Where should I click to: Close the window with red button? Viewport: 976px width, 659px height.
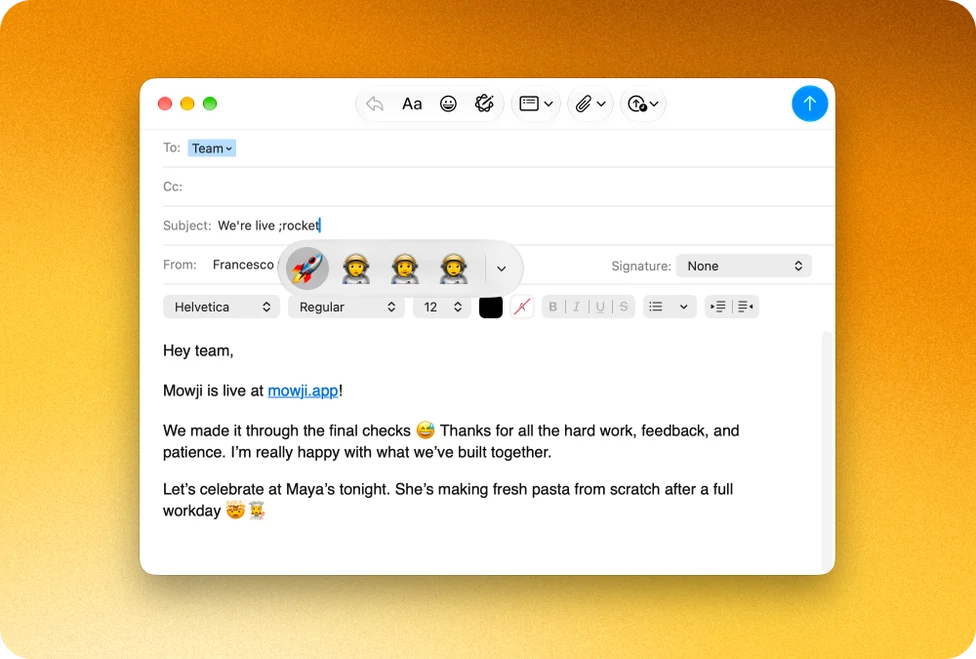click(x=165, y=103)
